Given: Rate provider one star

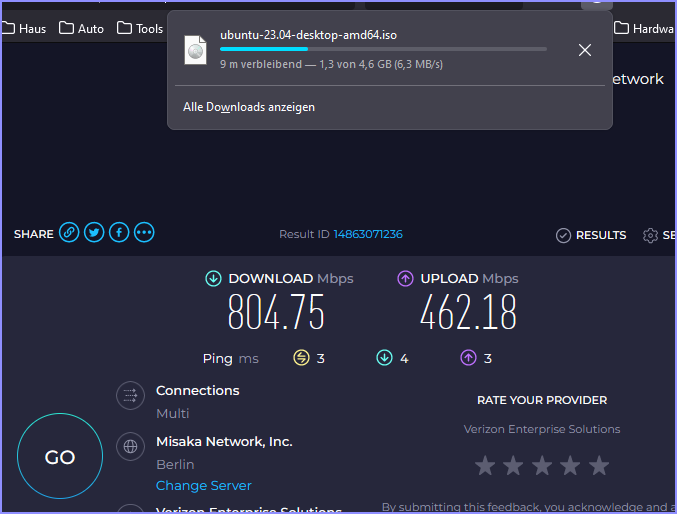Looking at the screenshot, I should point(485,466).
